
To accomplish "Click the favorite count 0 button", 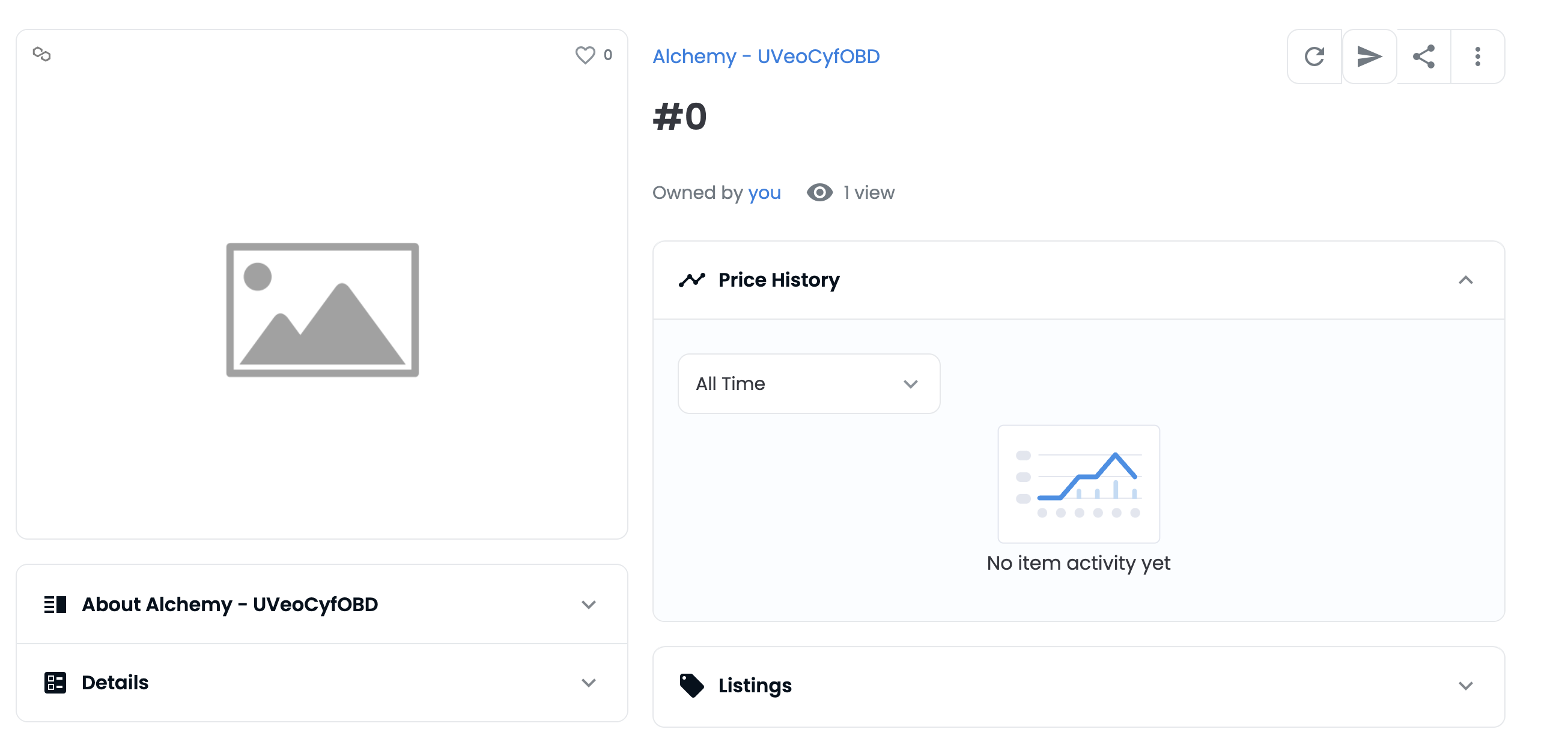I will coord(595,55).
